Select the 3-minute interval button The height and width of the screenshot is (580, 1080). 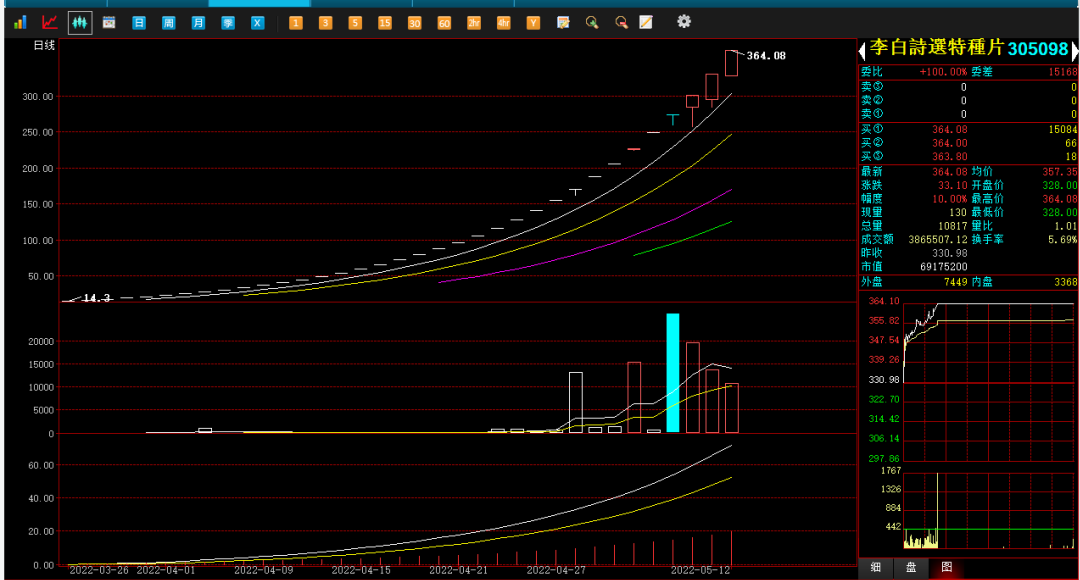(325, 23)
